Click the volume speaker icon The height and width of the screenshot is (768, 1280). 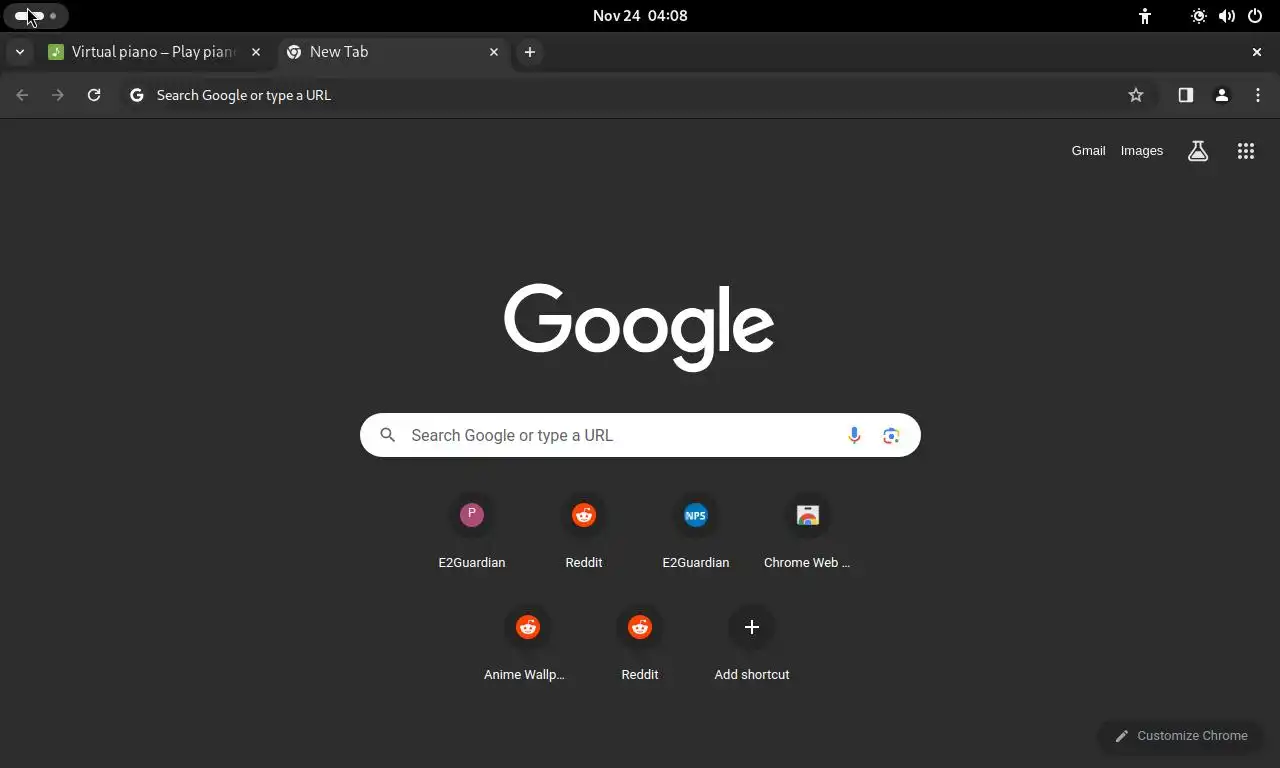[x=1226, y=16]
